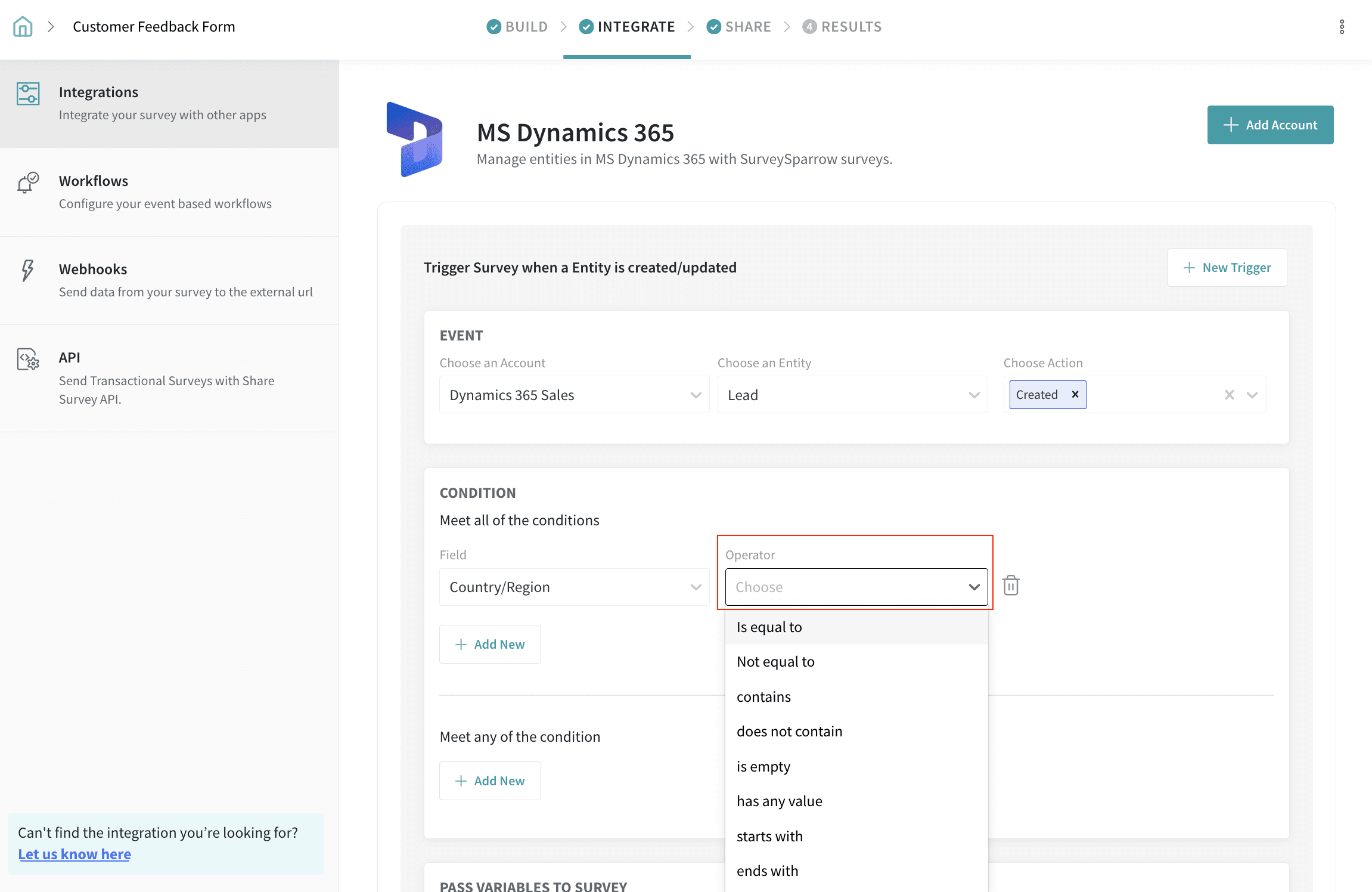Viewport: 1372px width, 892px height.
Task: Click the home icon in breadcrumb
Action: point(23,26)
